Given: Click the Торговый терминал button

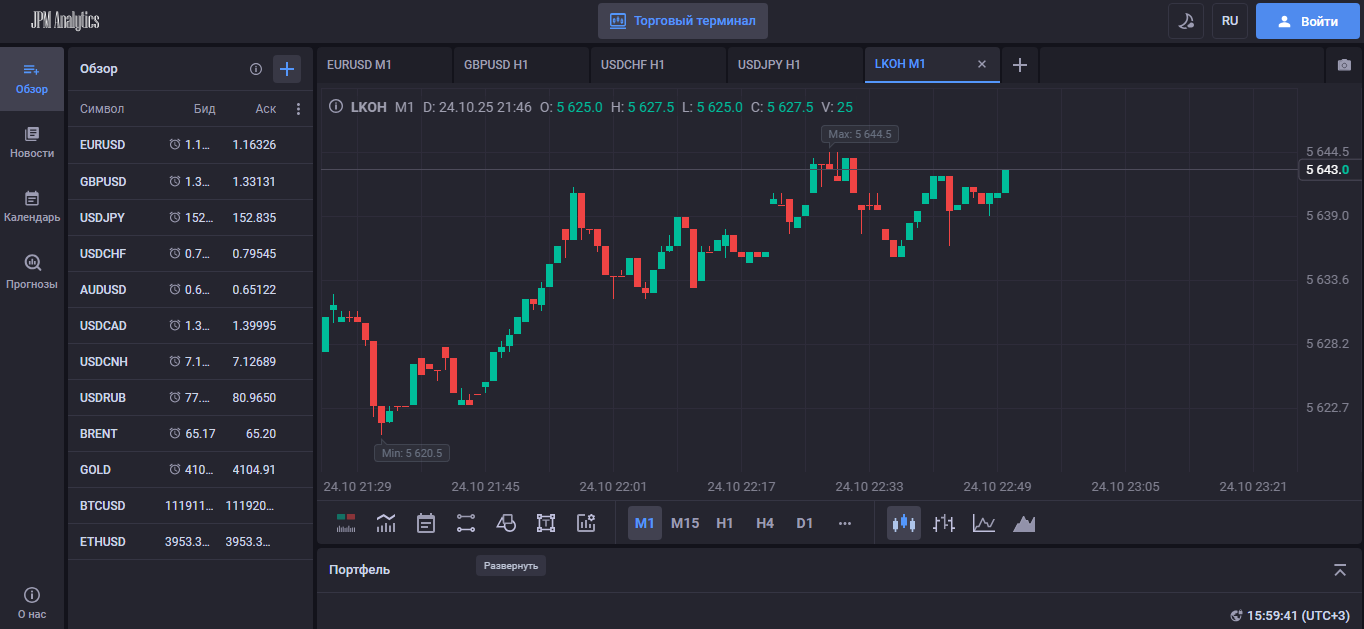Looking at the screenshot, I should (683, 21).
